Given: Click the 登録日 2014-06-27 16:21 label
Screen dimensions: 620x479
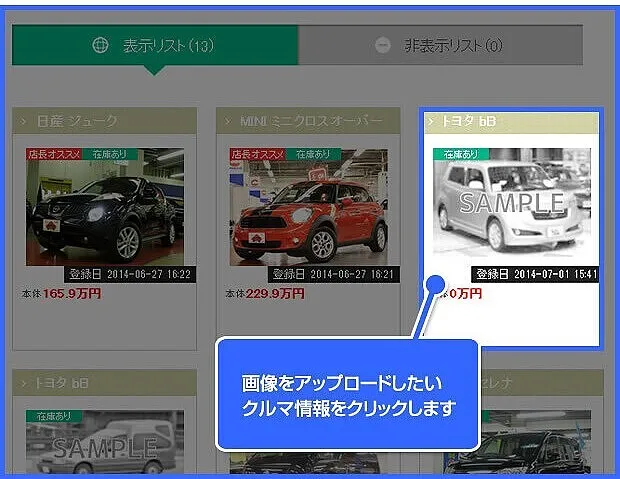Looking at the screenshot, I should (334, 274).
